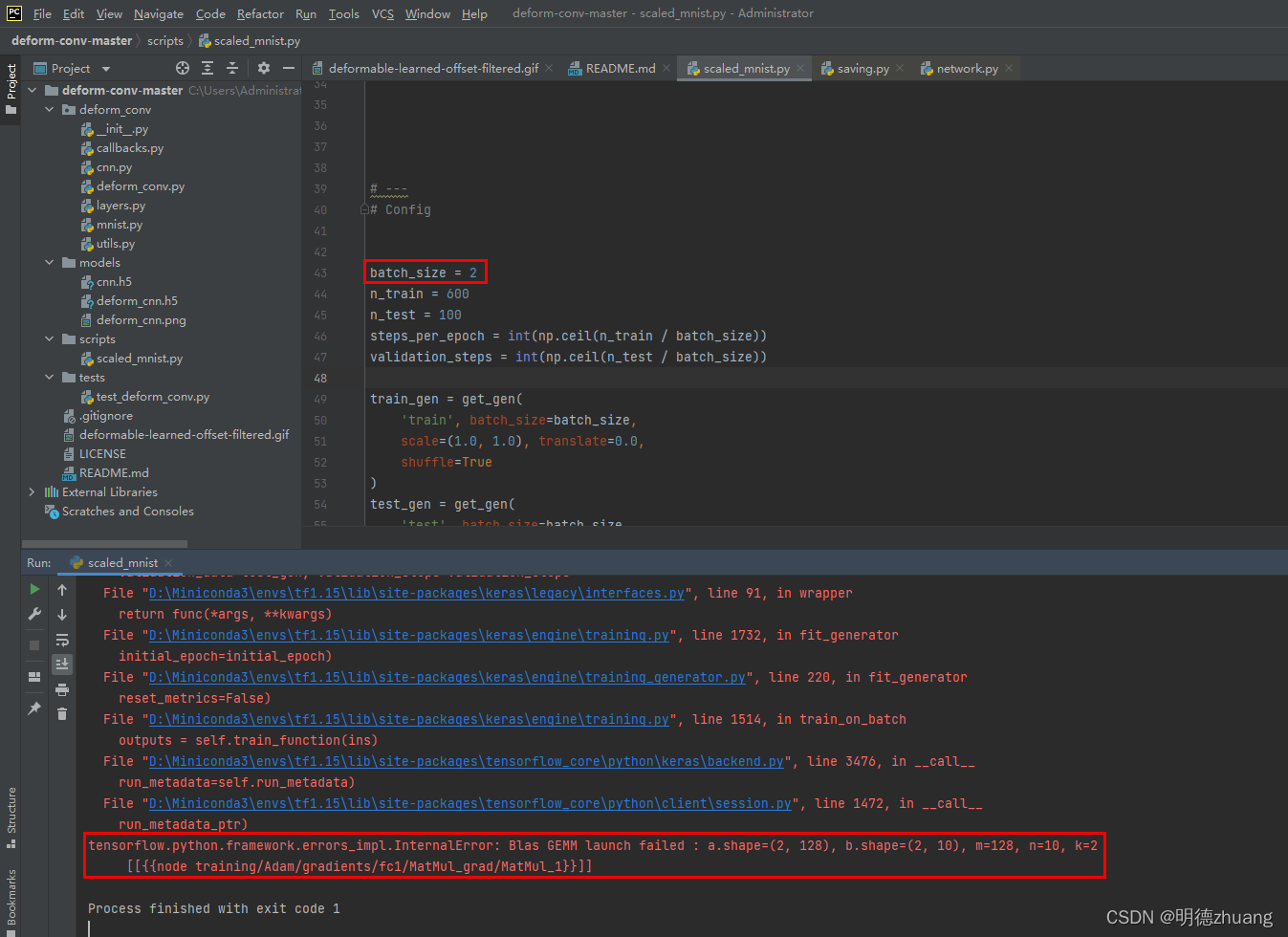Click the Restore Layout icon in Run panel
1288x937 pixels.
coord(34,677)
